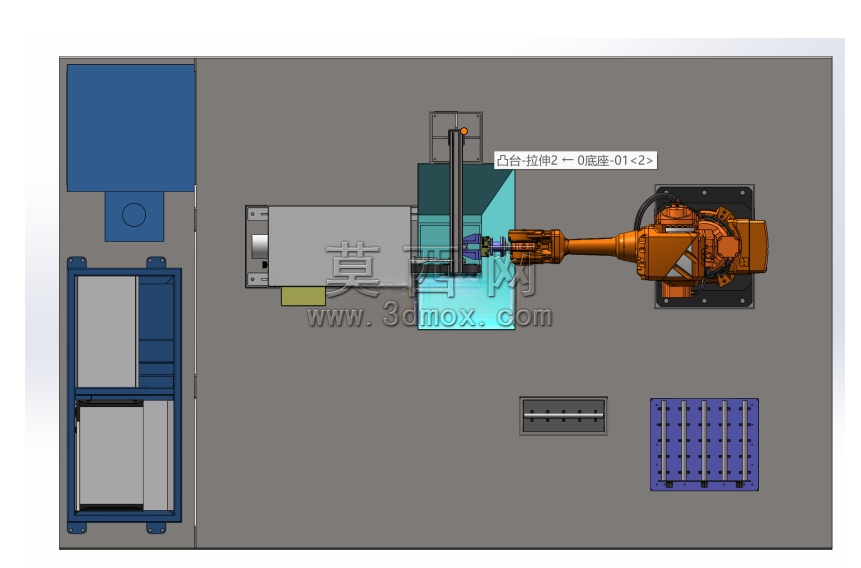Click the orange robot arm model
861x568 pixels.
coord(637,247)
